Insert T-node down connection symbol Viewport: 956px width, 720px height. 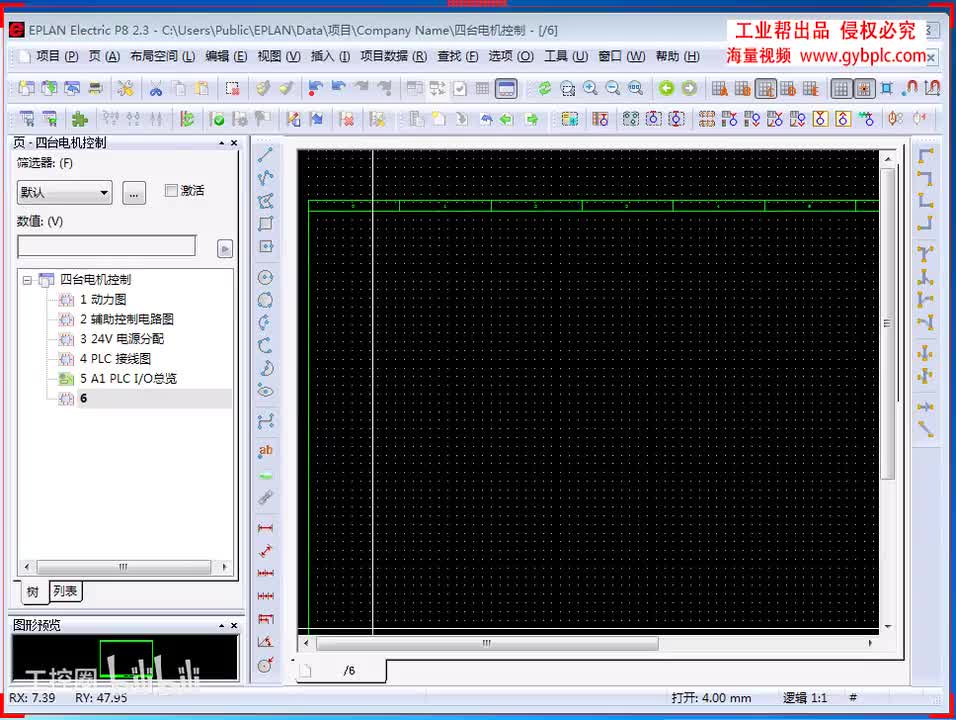click(926, 254)
